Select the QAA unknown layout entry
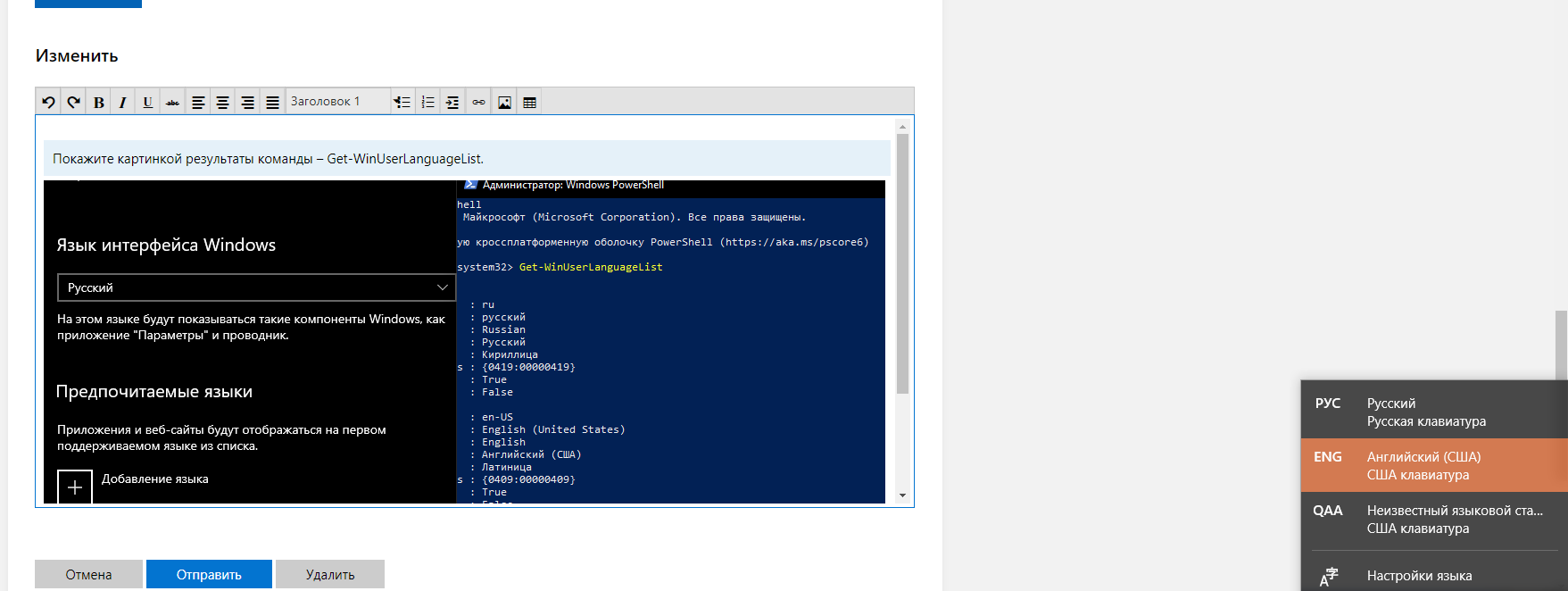The width and height of the screenshot is (1568, 591). (x=1434, y=519)
